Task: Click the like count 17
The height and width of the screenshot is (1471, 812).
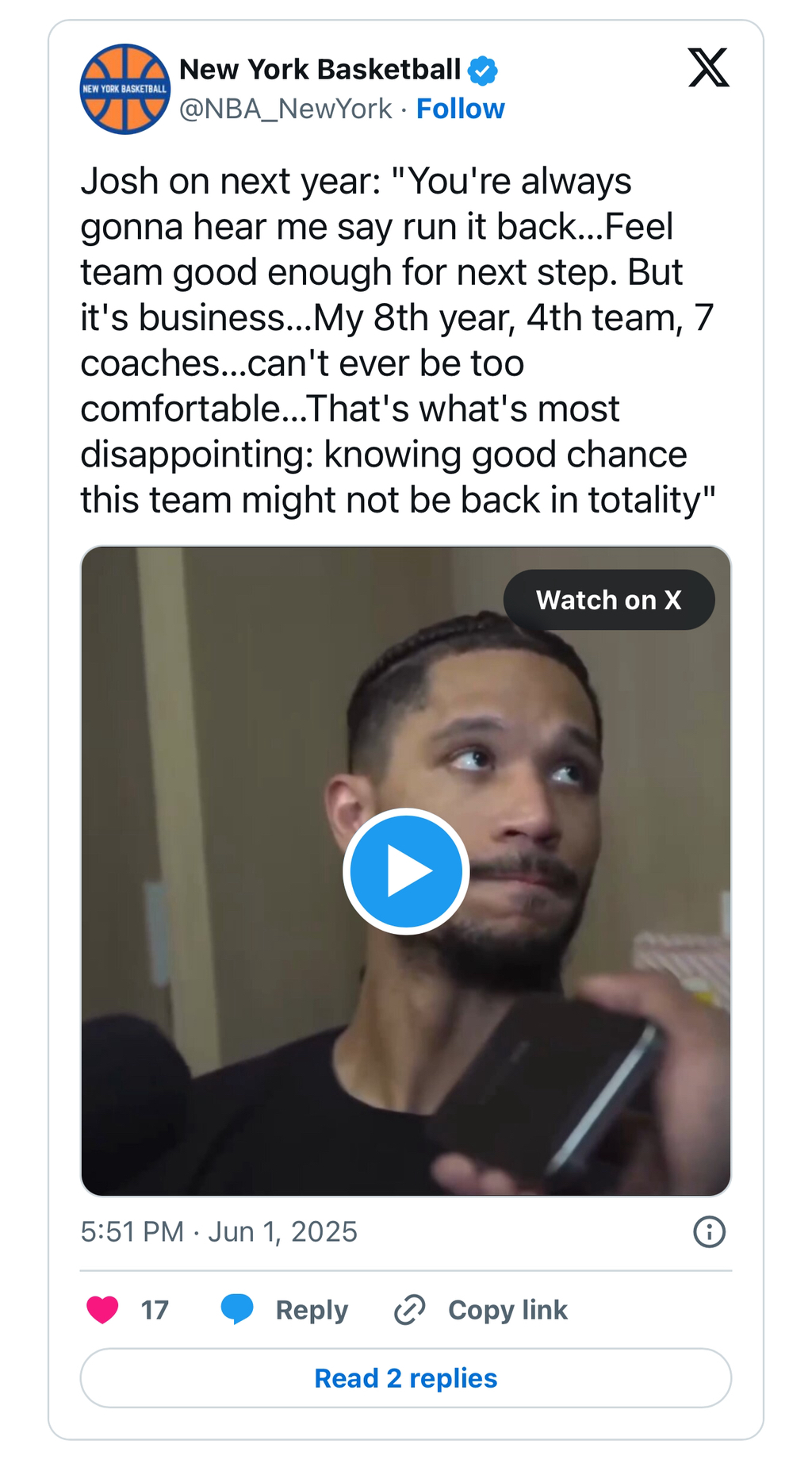Action: (155, 1310)
